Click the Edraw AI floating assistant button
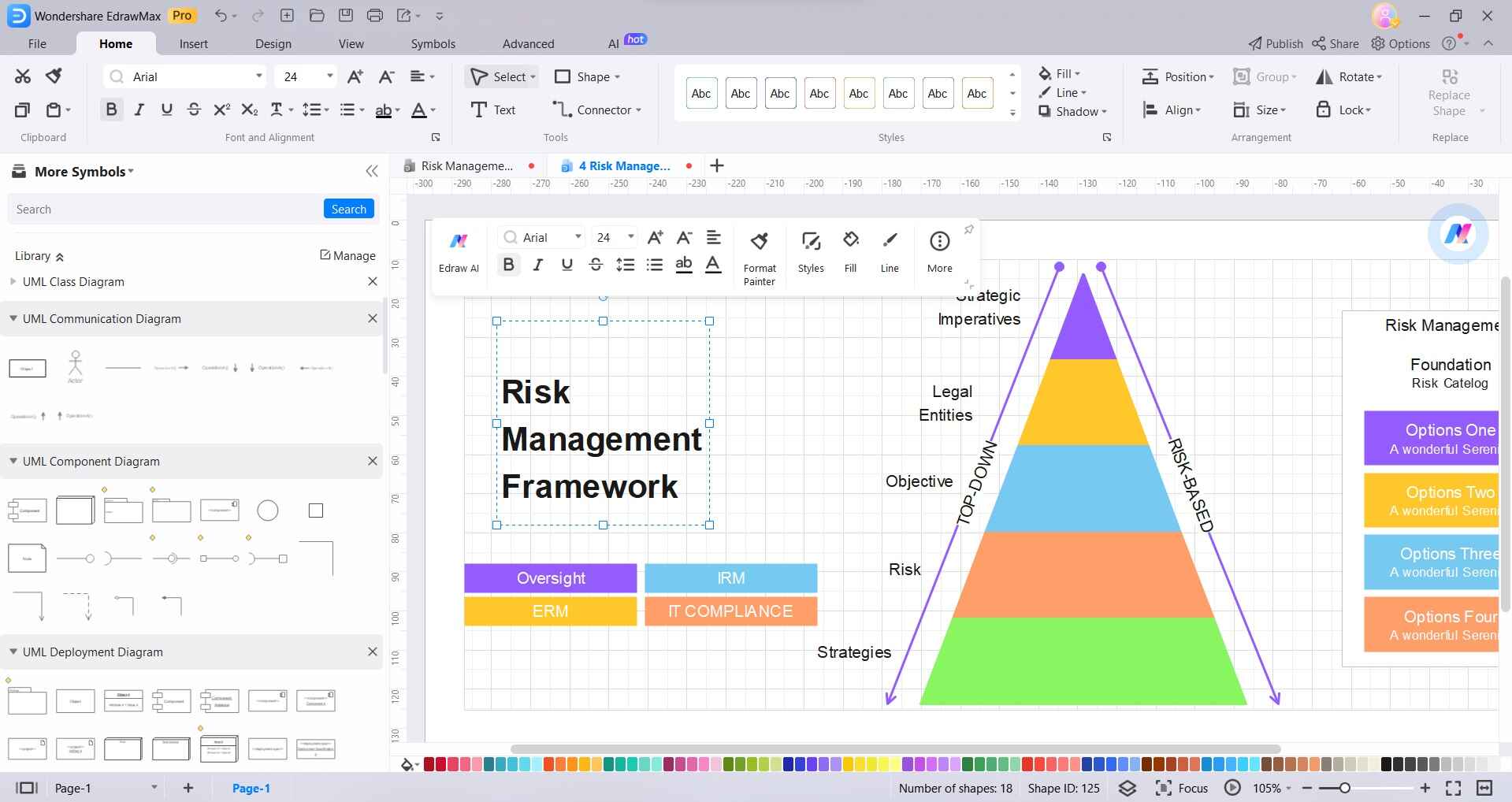The image size is (1512, 802). click(1458, 234)
